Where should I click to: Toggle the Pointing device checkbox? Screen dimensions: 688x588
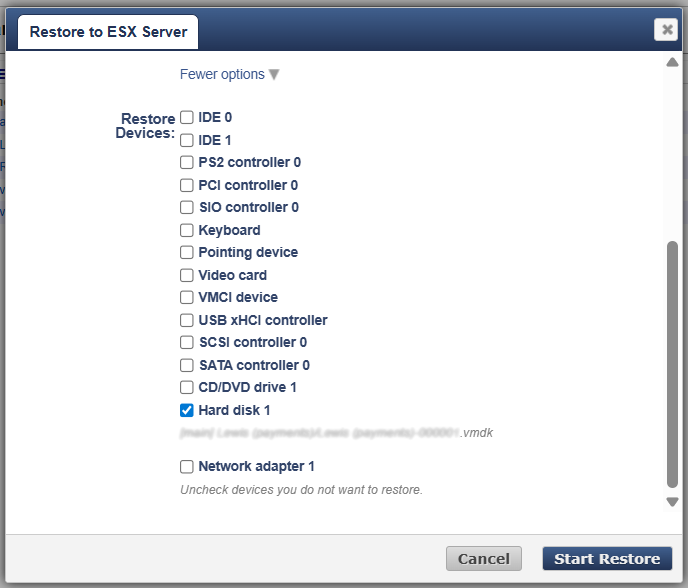[x=187, y=252]
